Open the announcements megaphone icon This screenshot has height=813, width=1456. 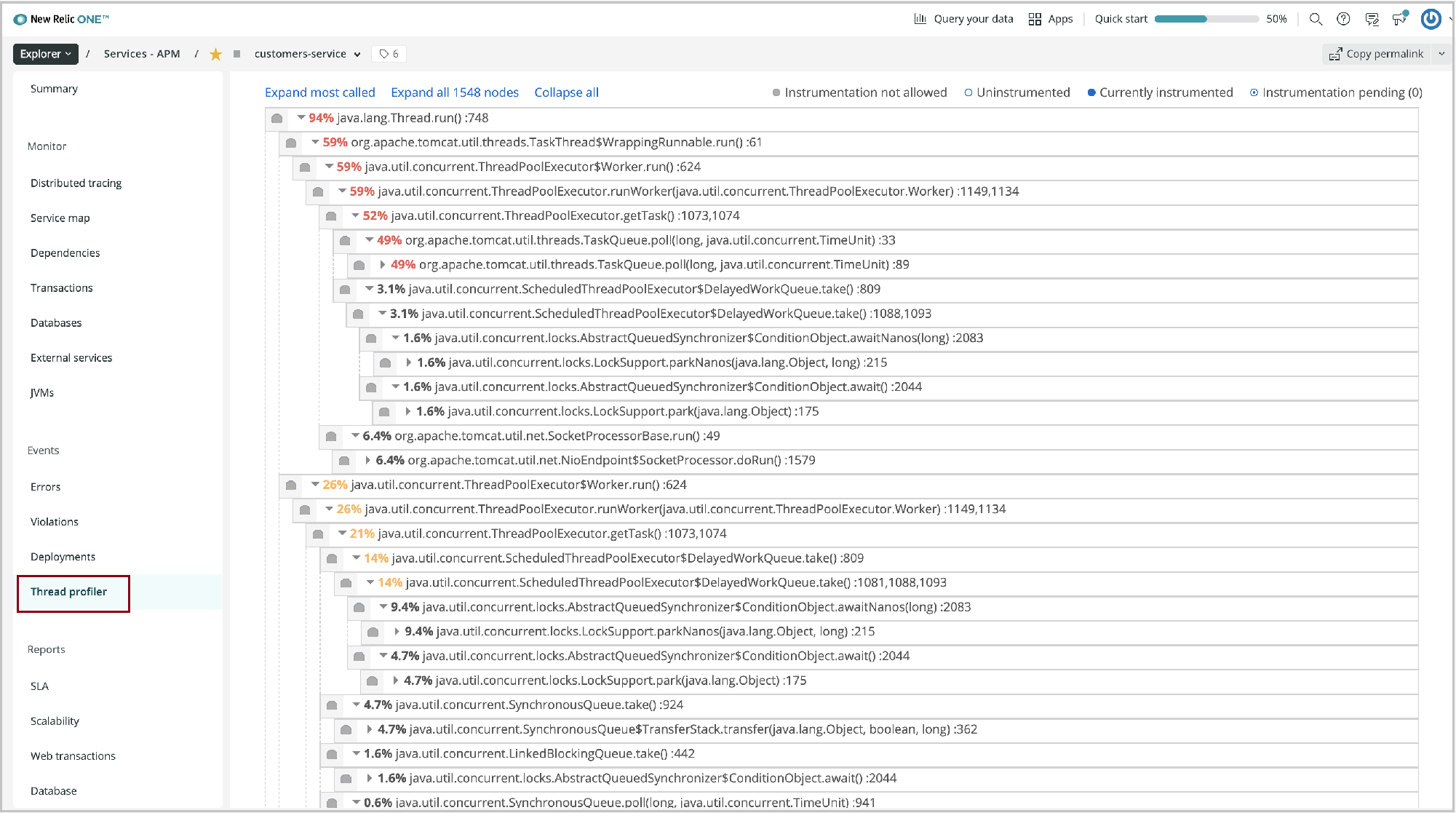pyautogui.click(x=1399, y=19)
